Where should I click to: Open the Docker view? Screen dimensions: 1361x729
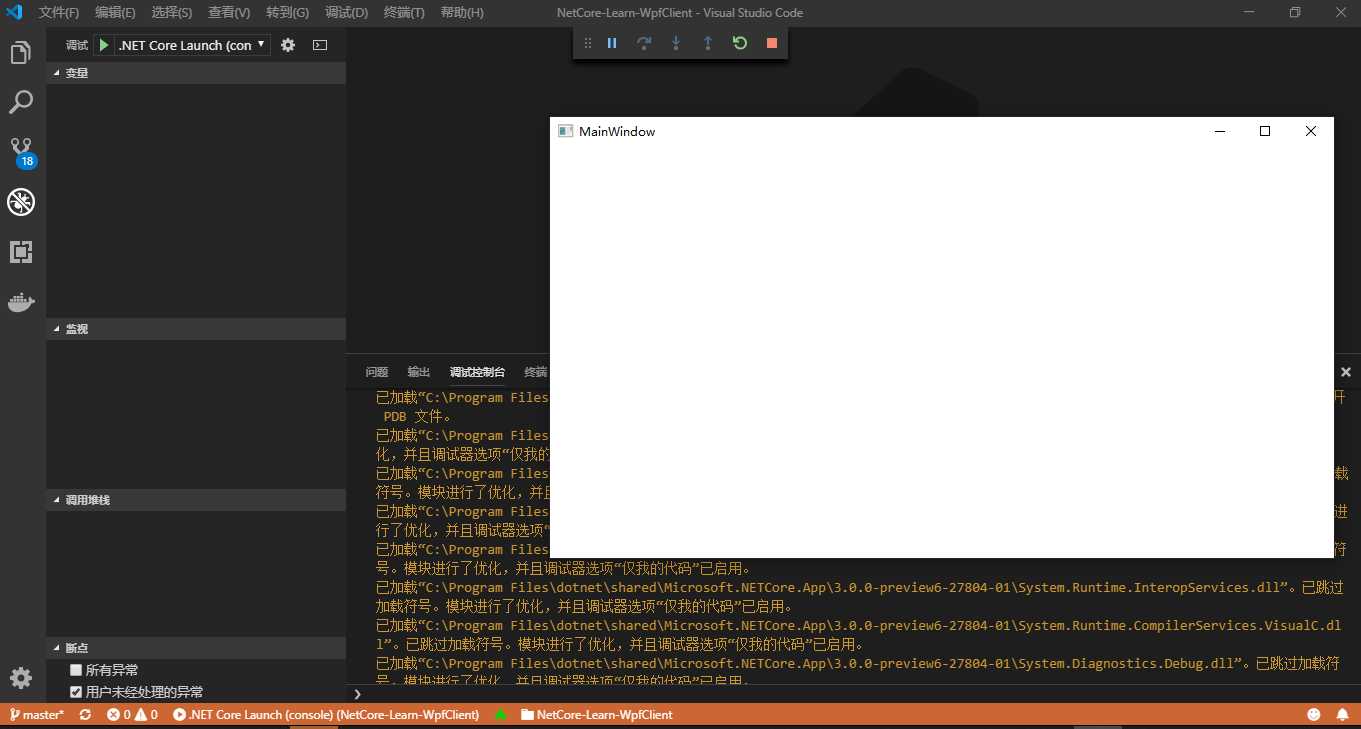(x=21, y=302)
